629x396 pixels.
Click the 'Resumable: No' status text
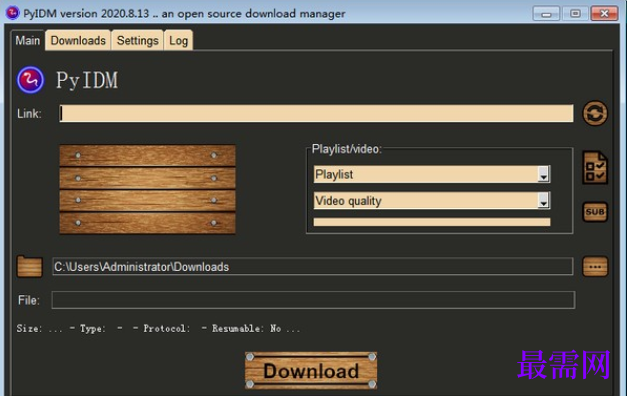(246, 329)
